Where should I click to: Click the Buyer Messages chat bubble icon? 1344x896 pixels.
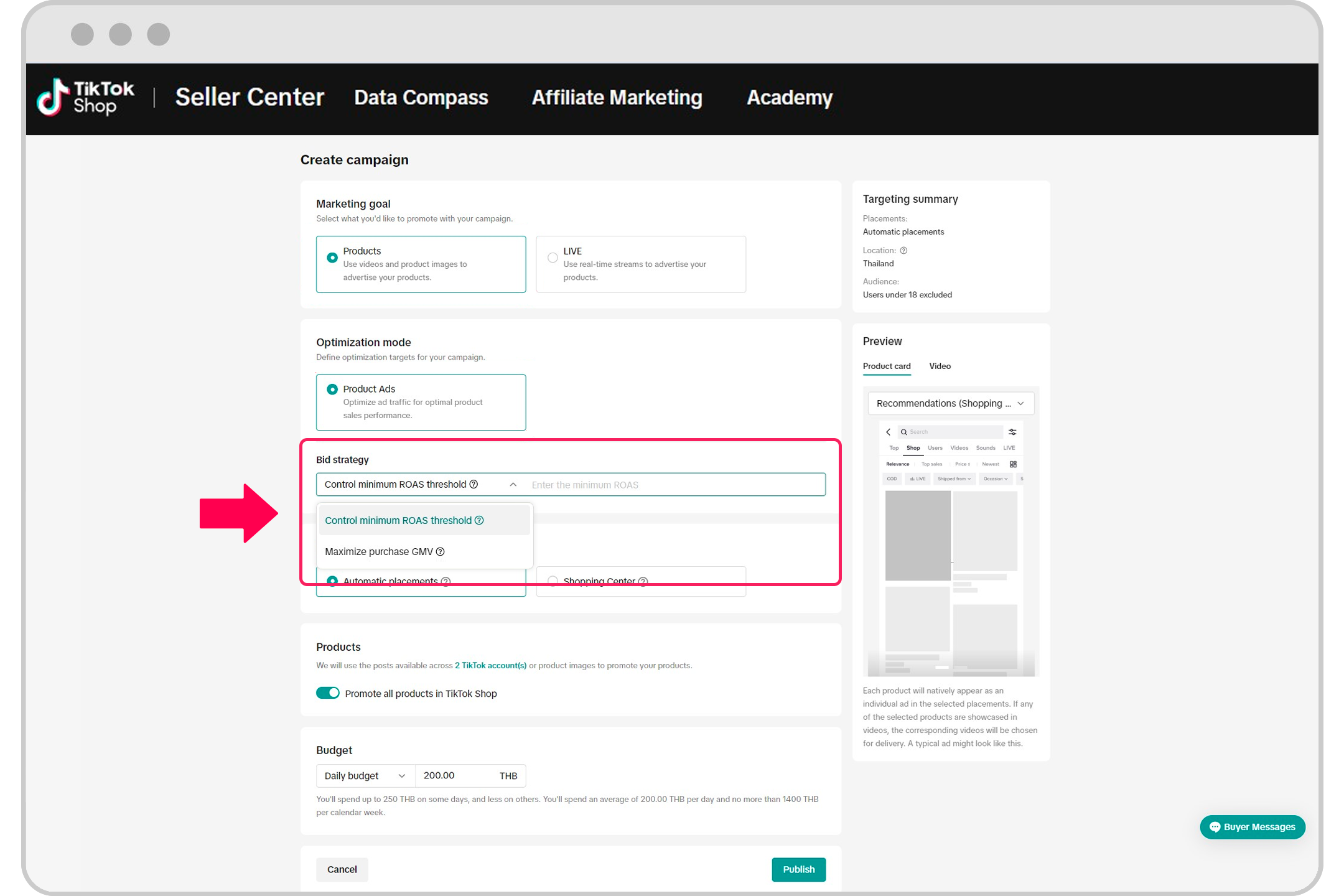[x=1214, y=827]
